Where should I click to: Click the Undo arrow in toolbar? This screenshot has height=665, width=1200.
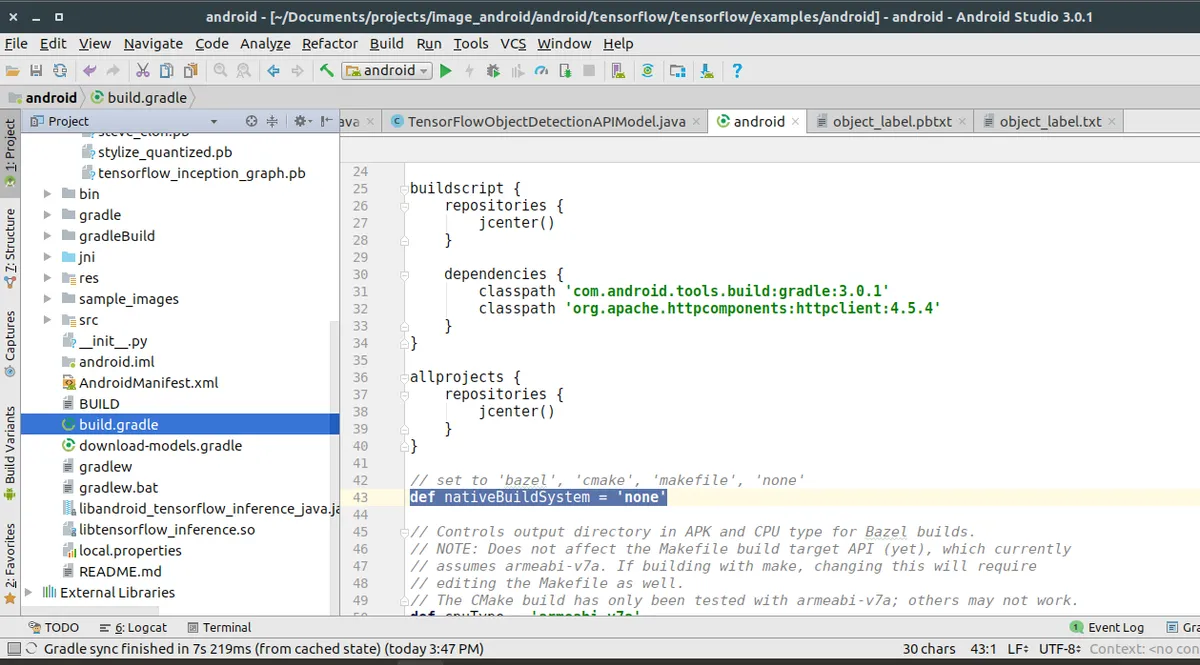[x=90, y=70]
